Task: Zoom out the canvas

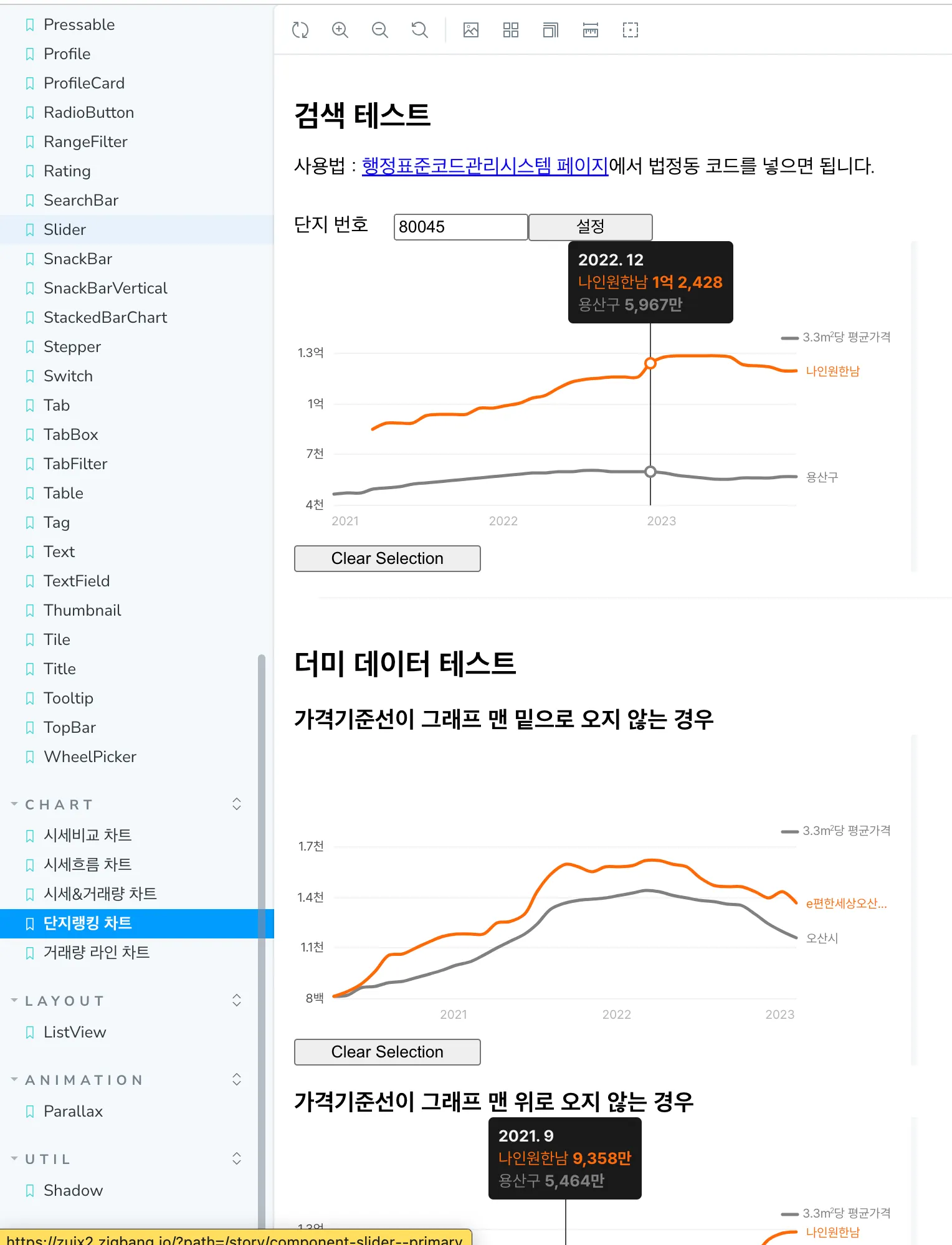Action: point(380,29)
